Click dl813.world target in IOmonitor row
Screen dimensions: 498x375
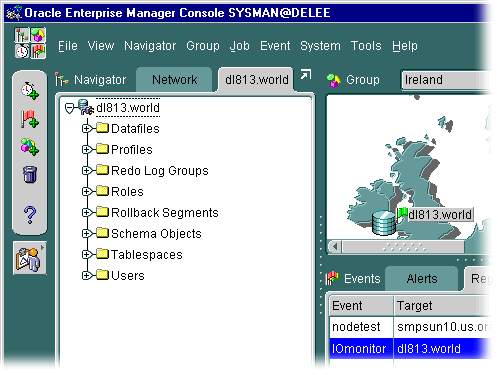click(443, 349)
